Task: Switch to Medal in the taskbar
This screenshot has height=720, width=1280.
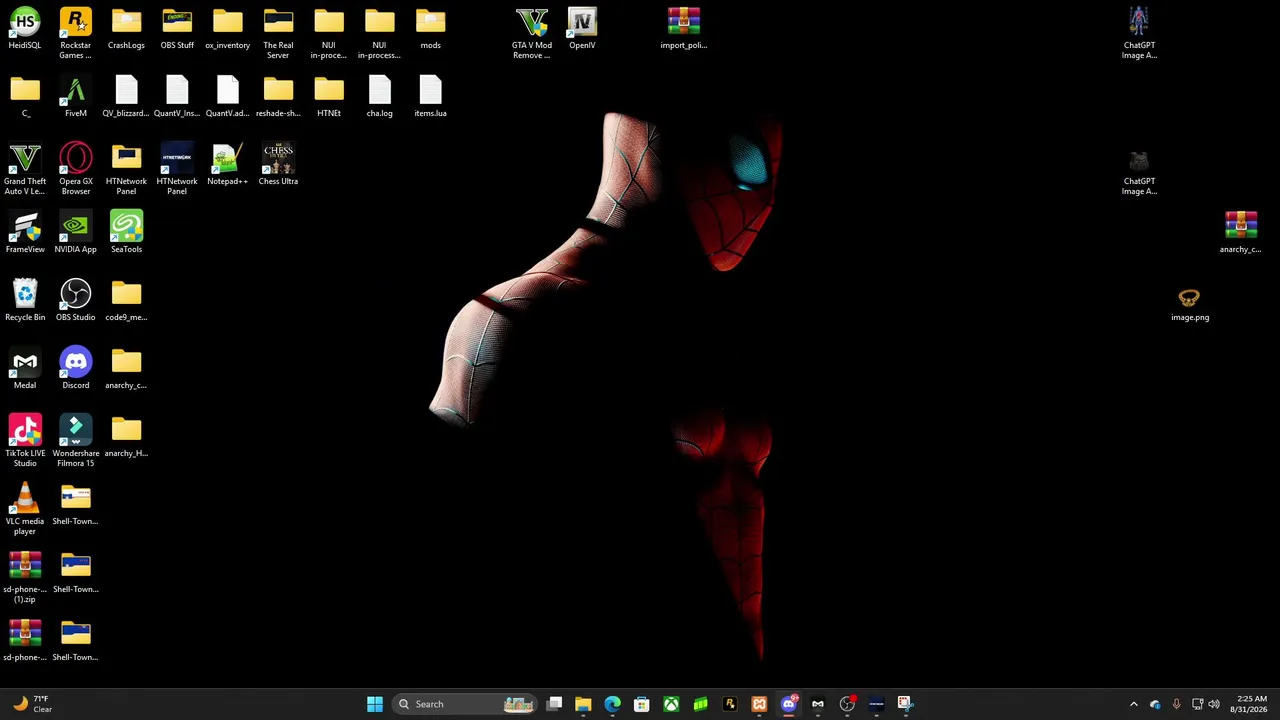Action: [818, 704]
